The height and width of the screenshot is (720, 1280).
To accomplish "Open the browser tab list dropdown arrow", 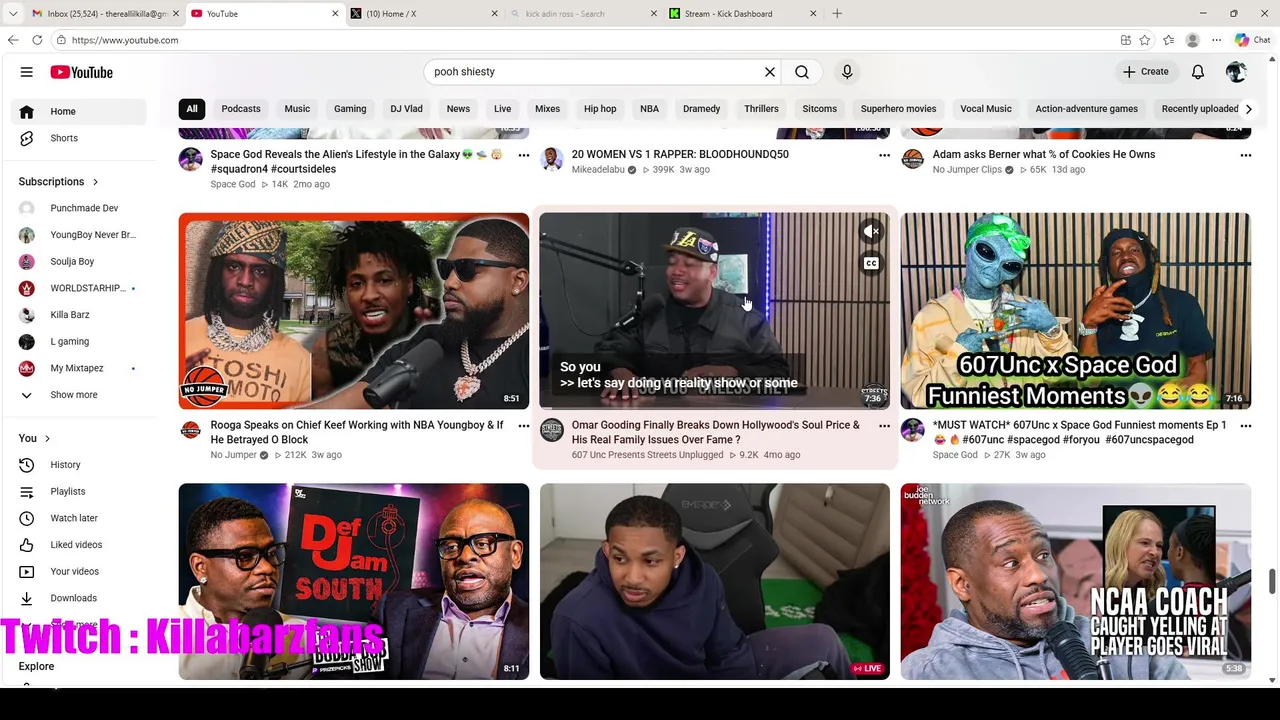I will 13,14.
